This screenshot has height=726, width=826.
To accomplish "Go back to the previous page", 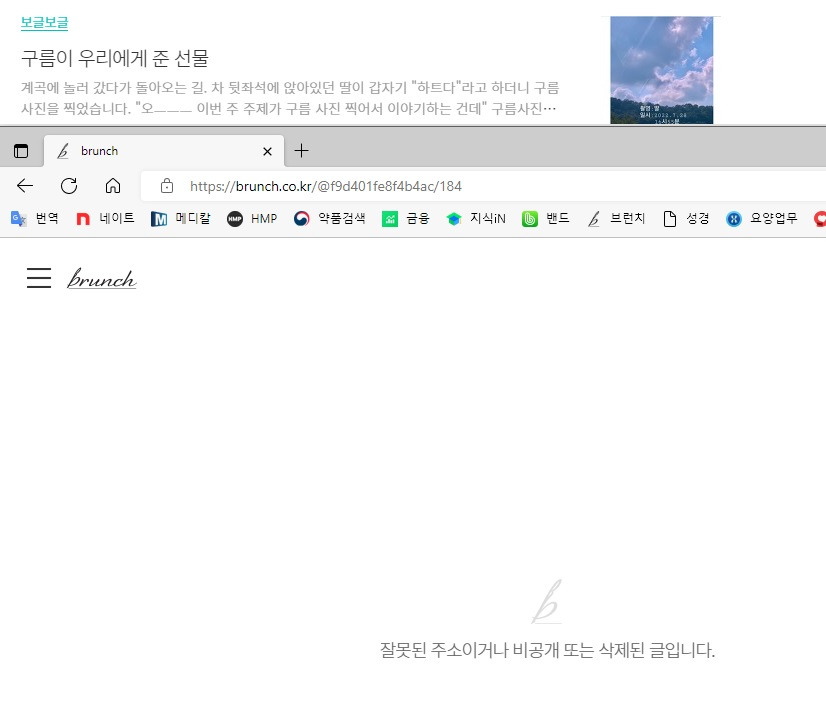I will point(25,186).
